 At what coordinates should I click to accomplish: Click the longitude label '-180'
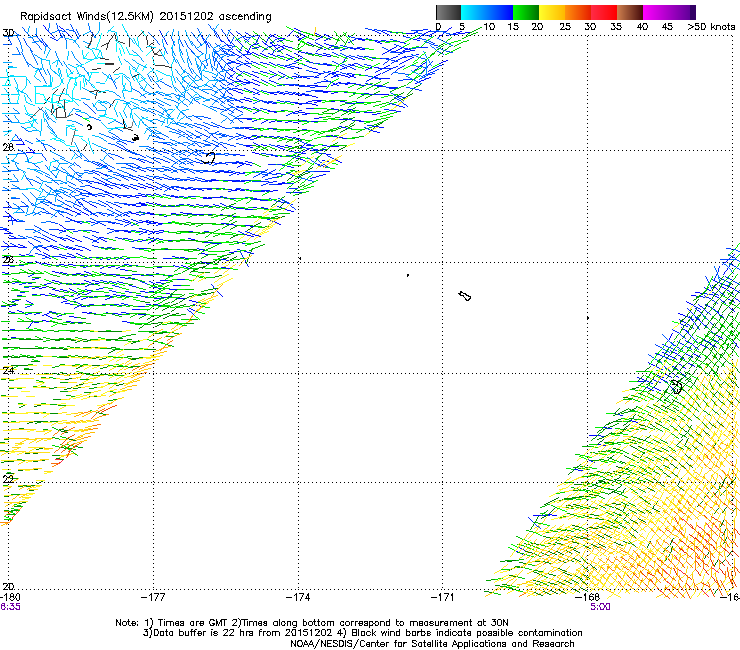(10, 597)
